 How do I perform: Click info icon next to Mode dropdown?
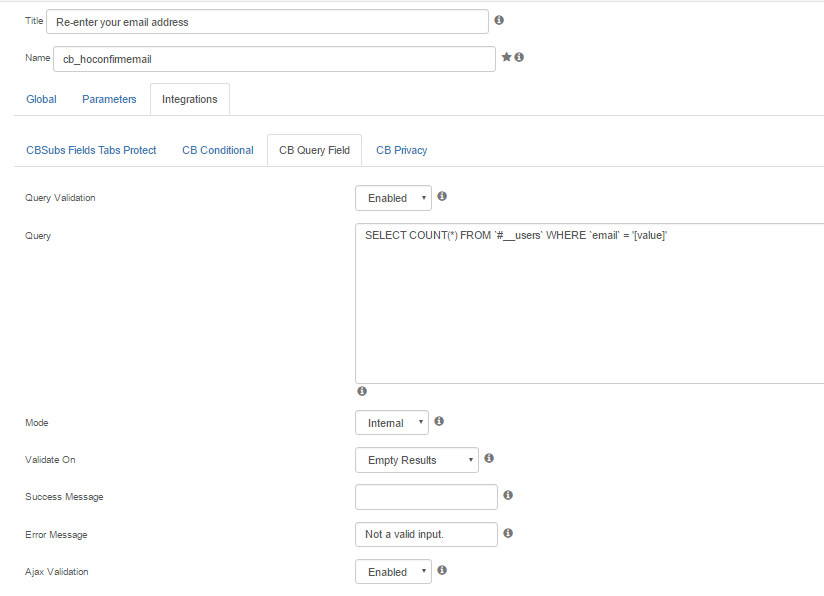point(439,421)
